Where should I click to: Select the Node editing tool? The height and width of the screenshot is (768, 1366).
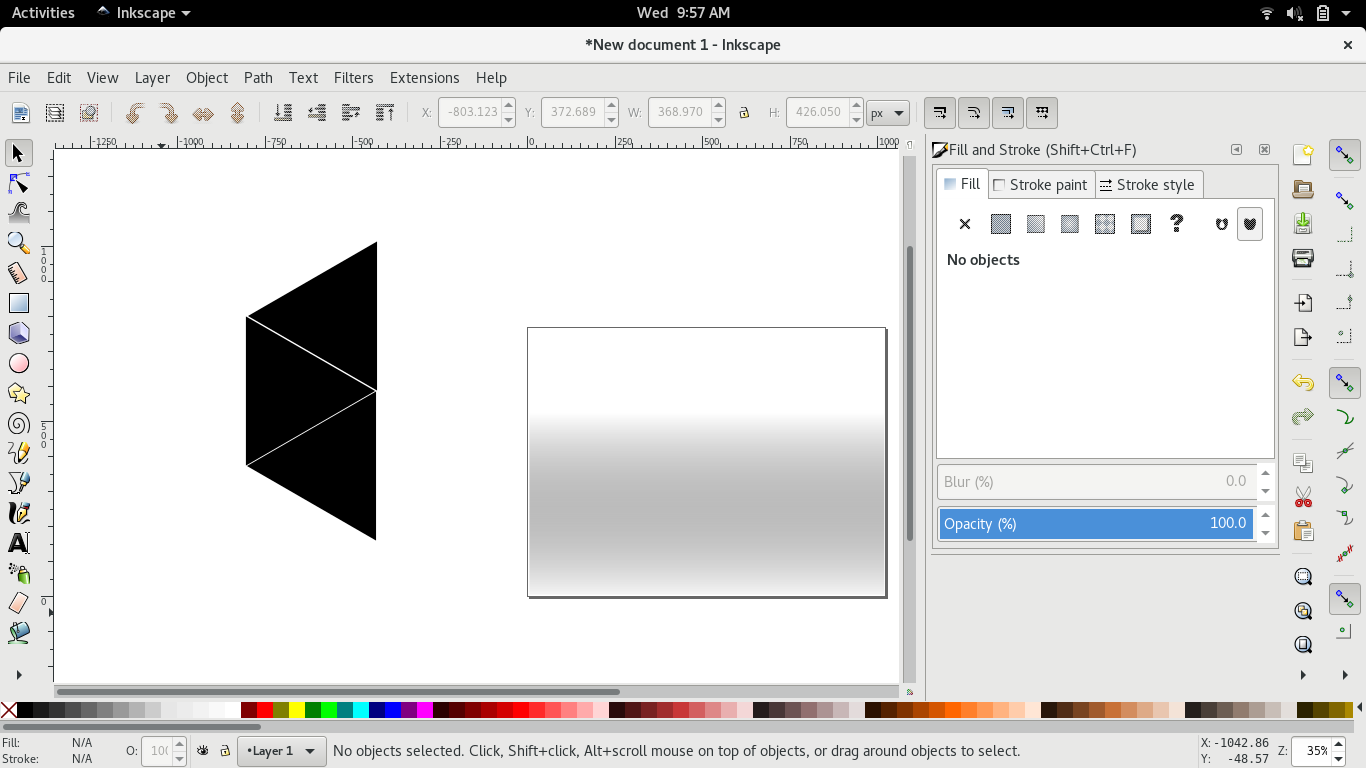pyautogui.click(x=19, y=183)
